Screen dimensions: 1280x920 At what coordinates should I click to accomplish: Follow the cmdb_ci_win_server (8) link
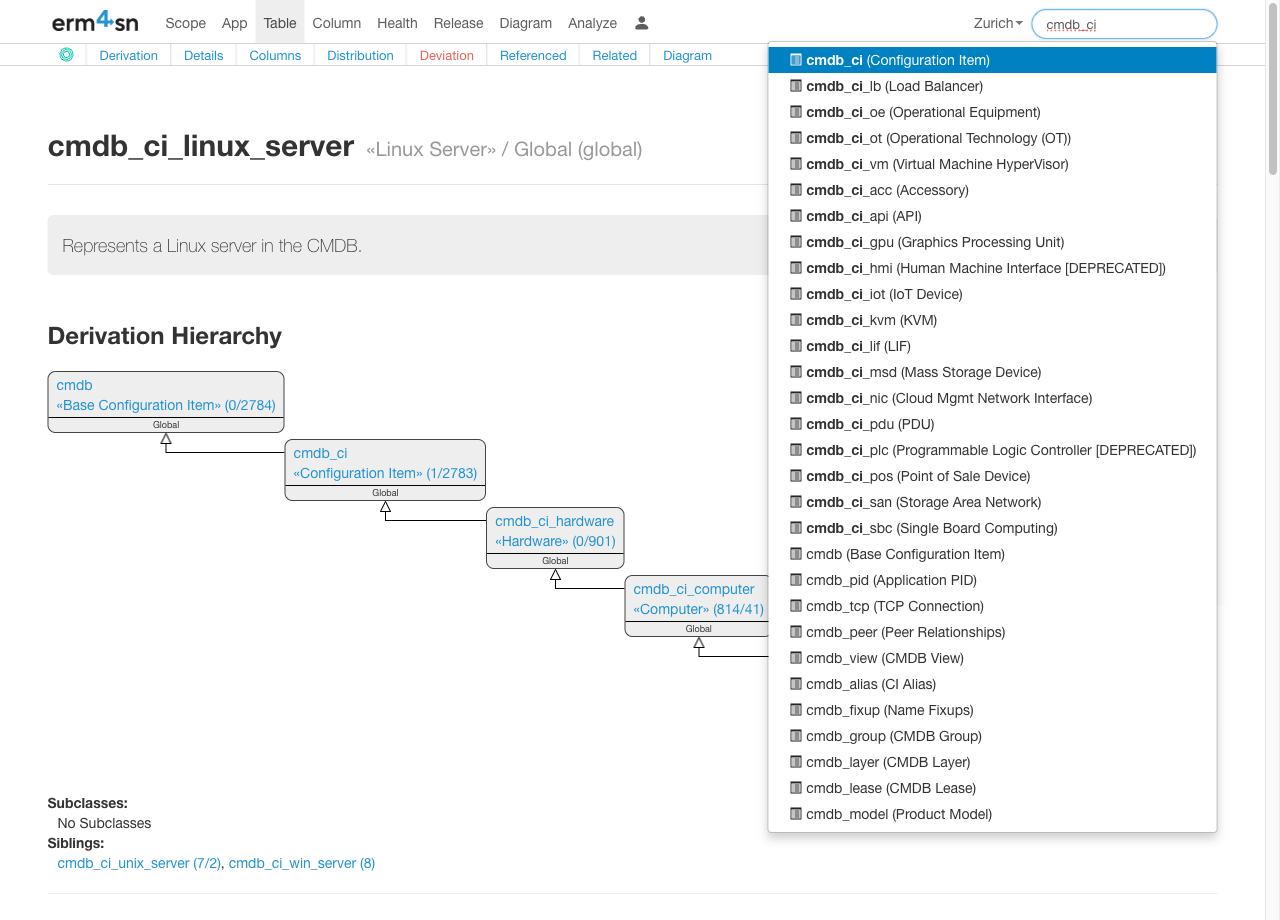coord(301,863)
